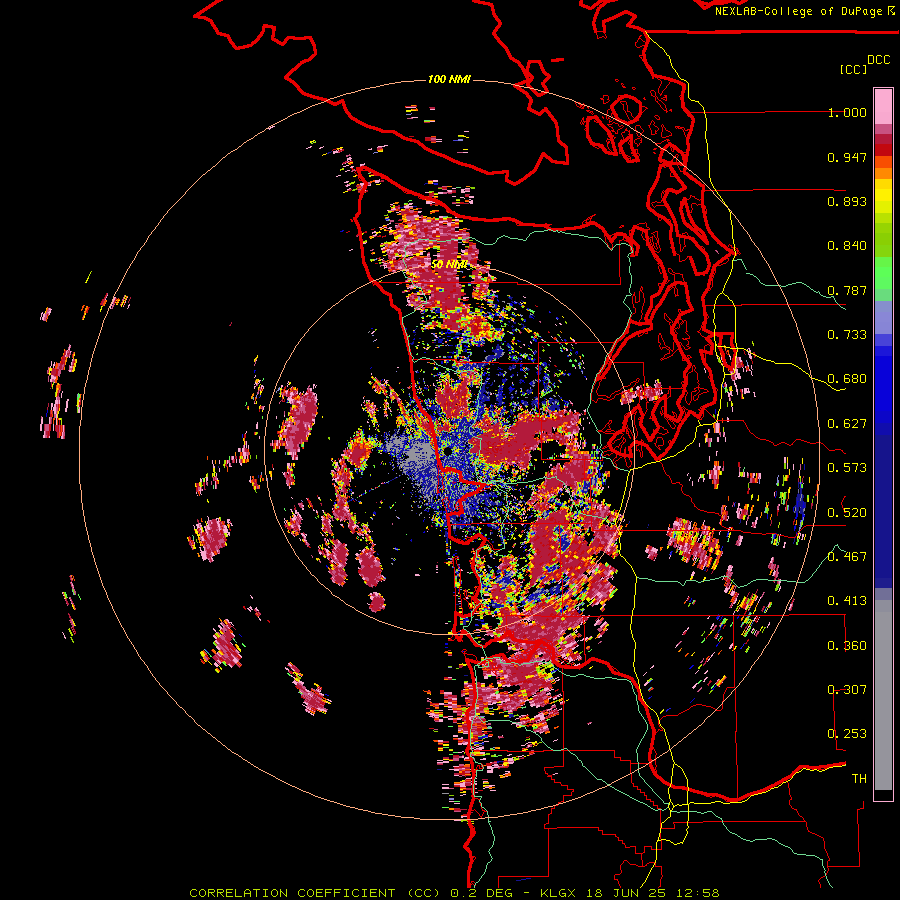Select the 0.520 scale value
This screenshot has width=900, height=900.
coord(847,512)
